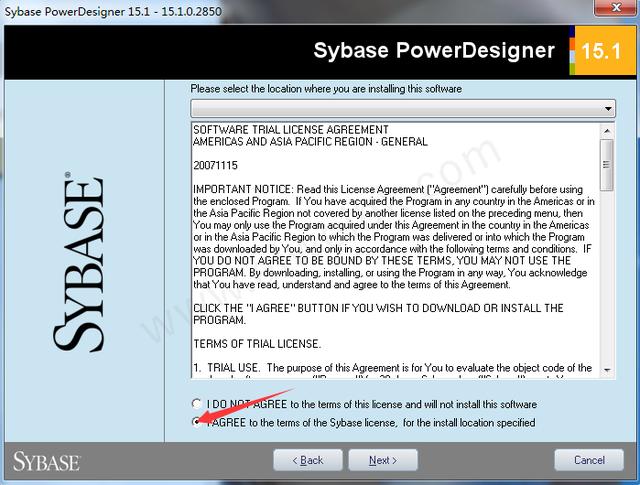The image size is (640, 485).
Task: Click the TERMS OF TRIAL LICENSE line
Action: [x=257, y=344]
